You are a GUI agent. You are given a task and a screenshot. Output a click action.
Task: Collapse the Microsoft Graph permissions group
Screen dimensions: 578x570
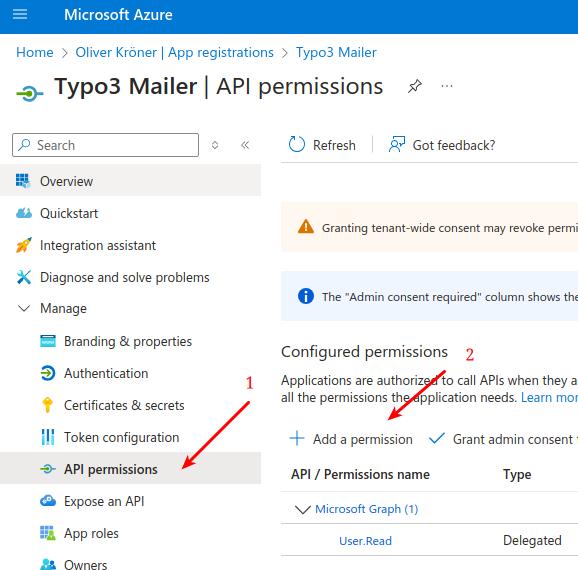click(x=303, y=510)
